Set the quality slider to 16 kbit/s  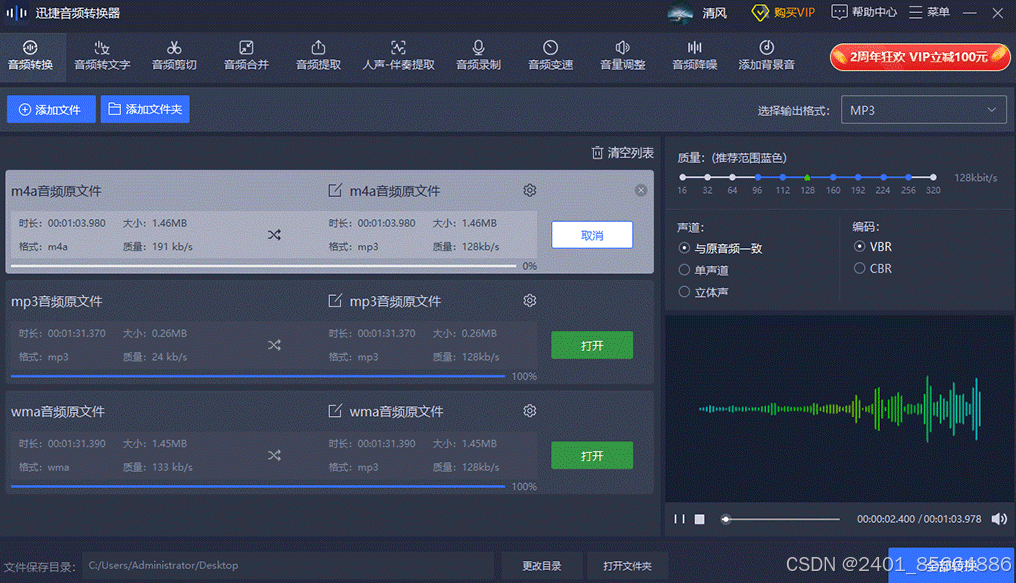click(x=682, y=177)
